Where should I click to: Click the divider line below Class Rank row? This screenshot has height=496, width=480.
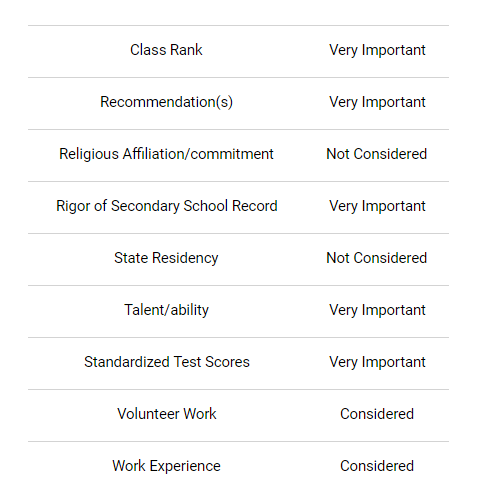click(238, 77)
